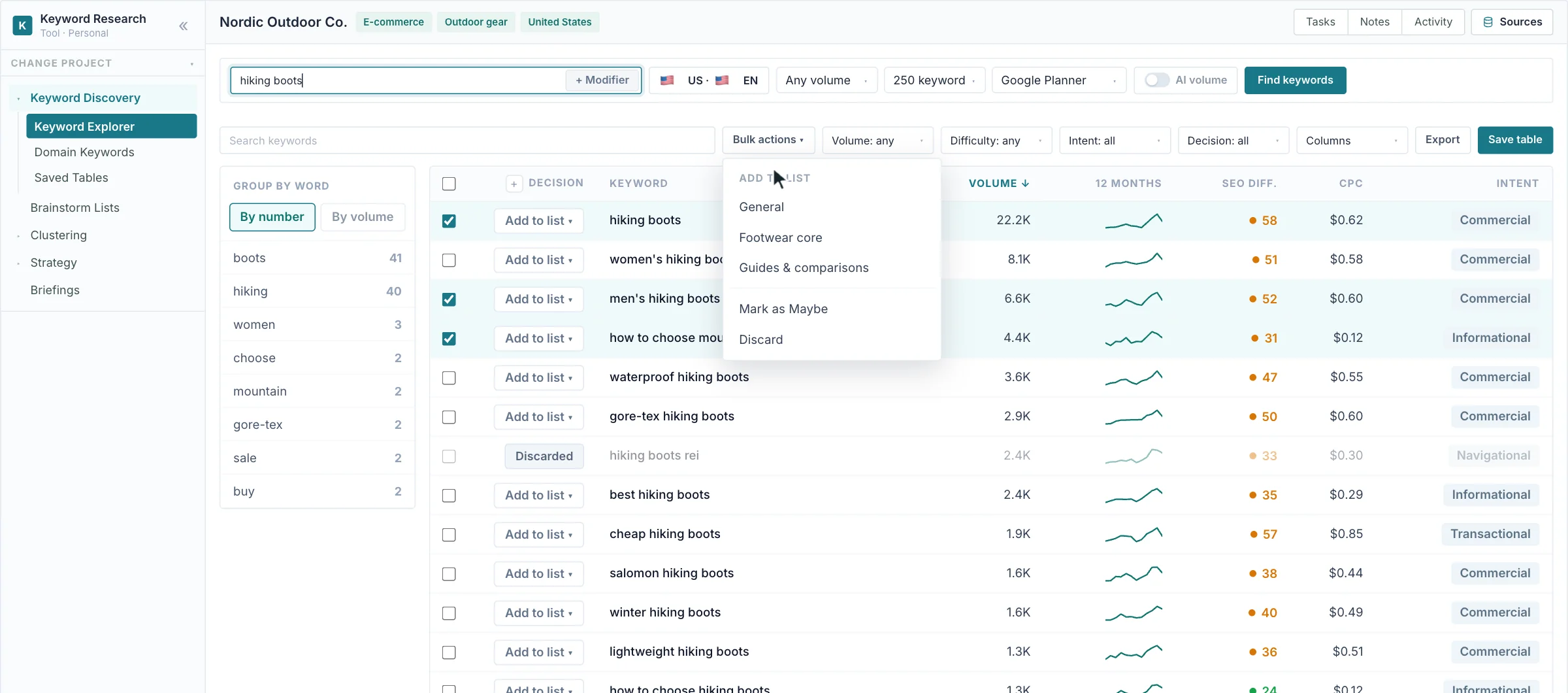The height and width of the screenshot is (693, 1568).
Task: Open the Columns dropdown
Action: (1352, 141)
